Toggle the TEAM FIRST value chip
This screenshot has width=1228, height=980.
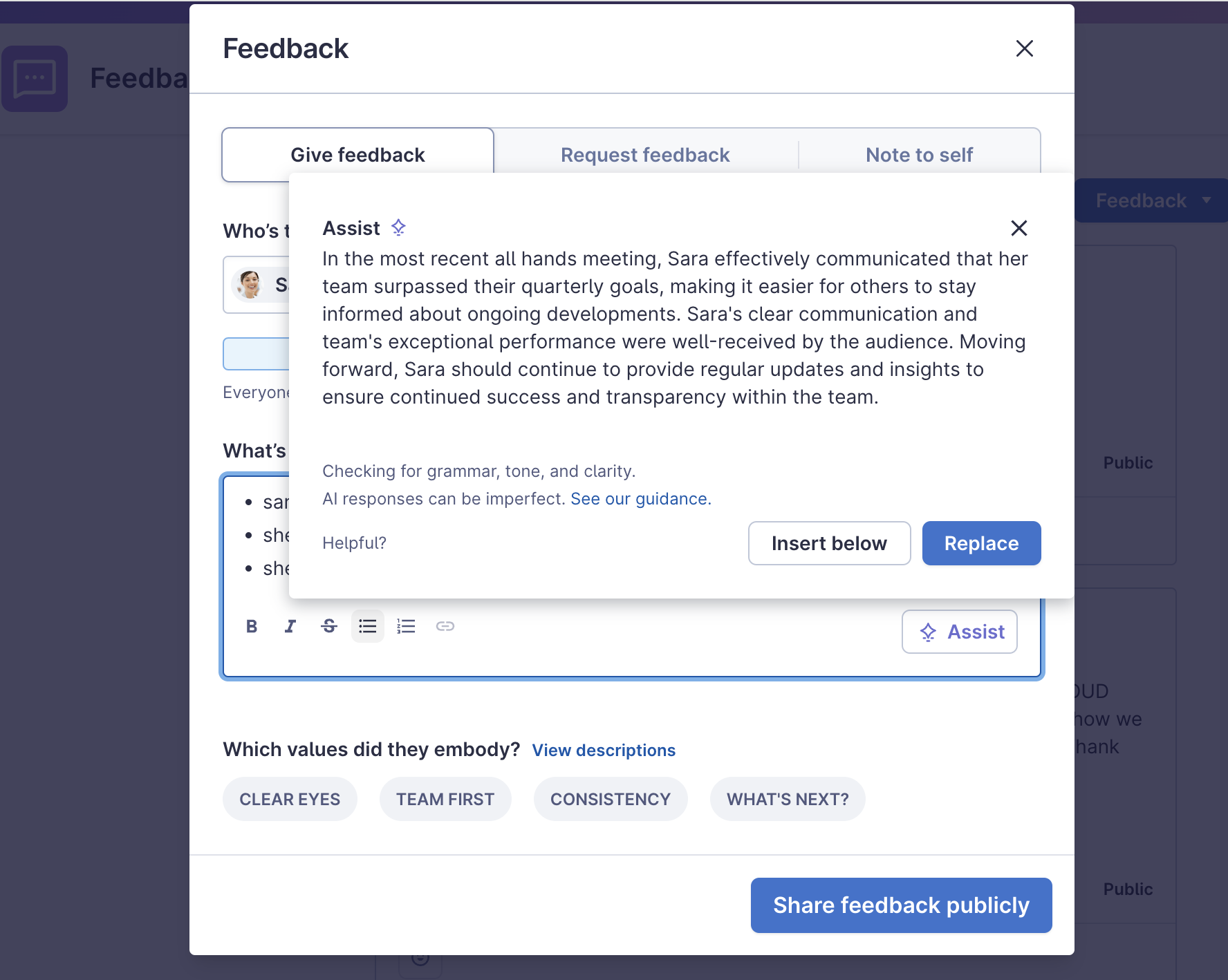click(x=445, y=799)
